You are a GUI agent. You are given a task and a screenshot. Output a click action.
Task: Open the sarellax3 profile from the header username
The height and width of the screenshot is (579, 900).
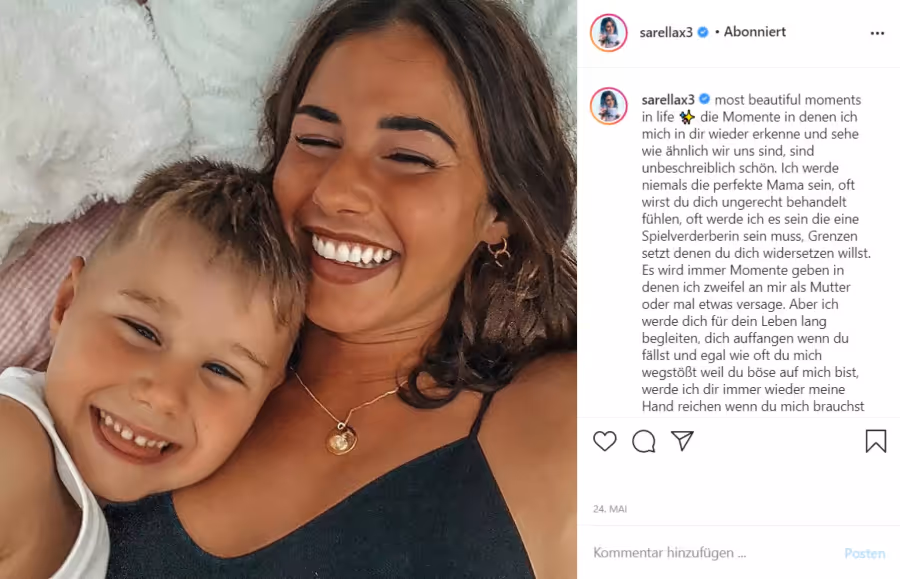coord(666,33)
